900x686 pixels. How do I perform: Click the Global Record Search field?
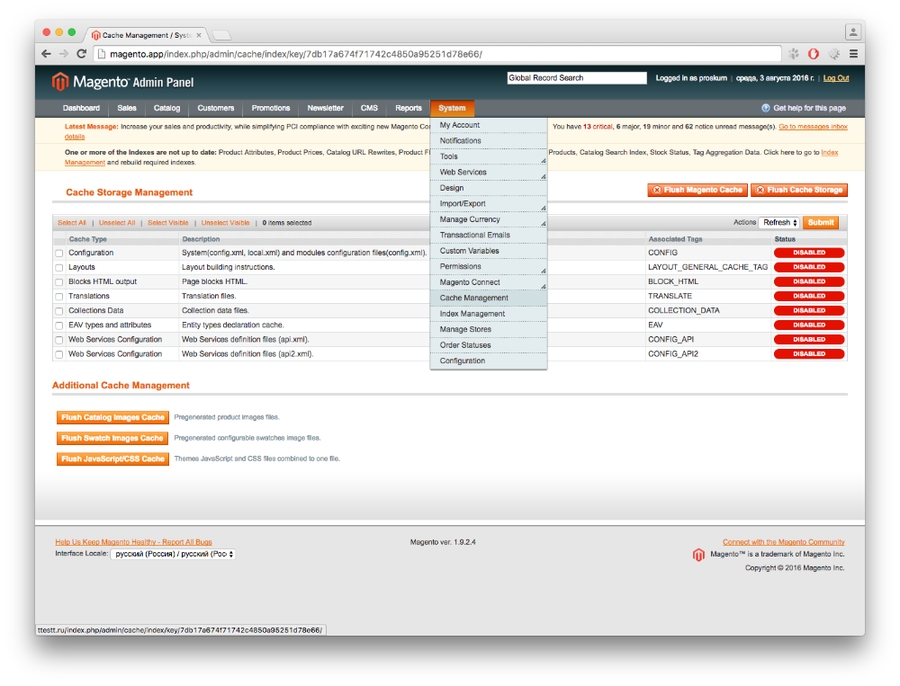click(x=576, y=78)
